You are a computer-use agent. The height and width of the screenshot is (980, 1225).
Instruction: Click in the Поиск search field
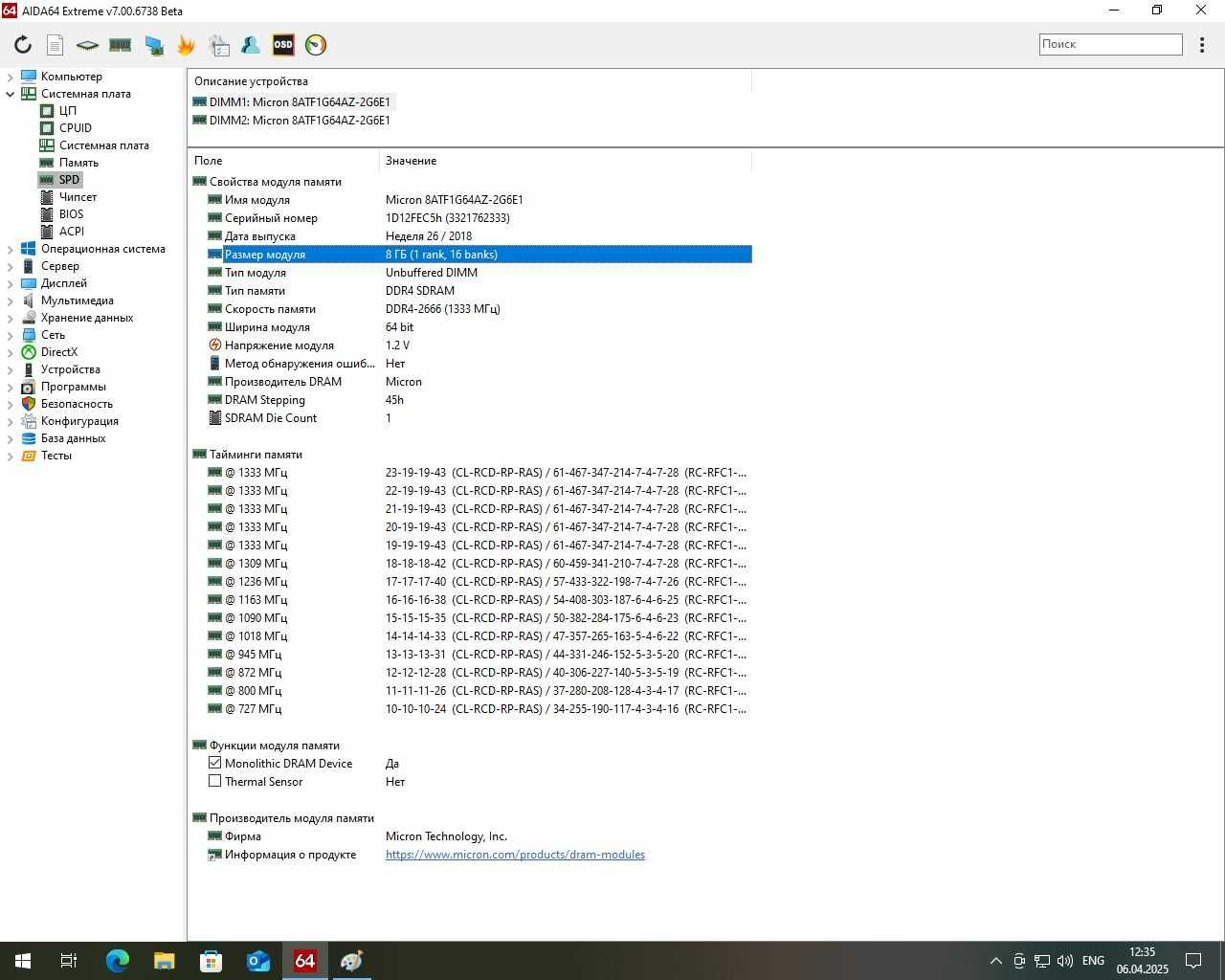pos(1111,44)
